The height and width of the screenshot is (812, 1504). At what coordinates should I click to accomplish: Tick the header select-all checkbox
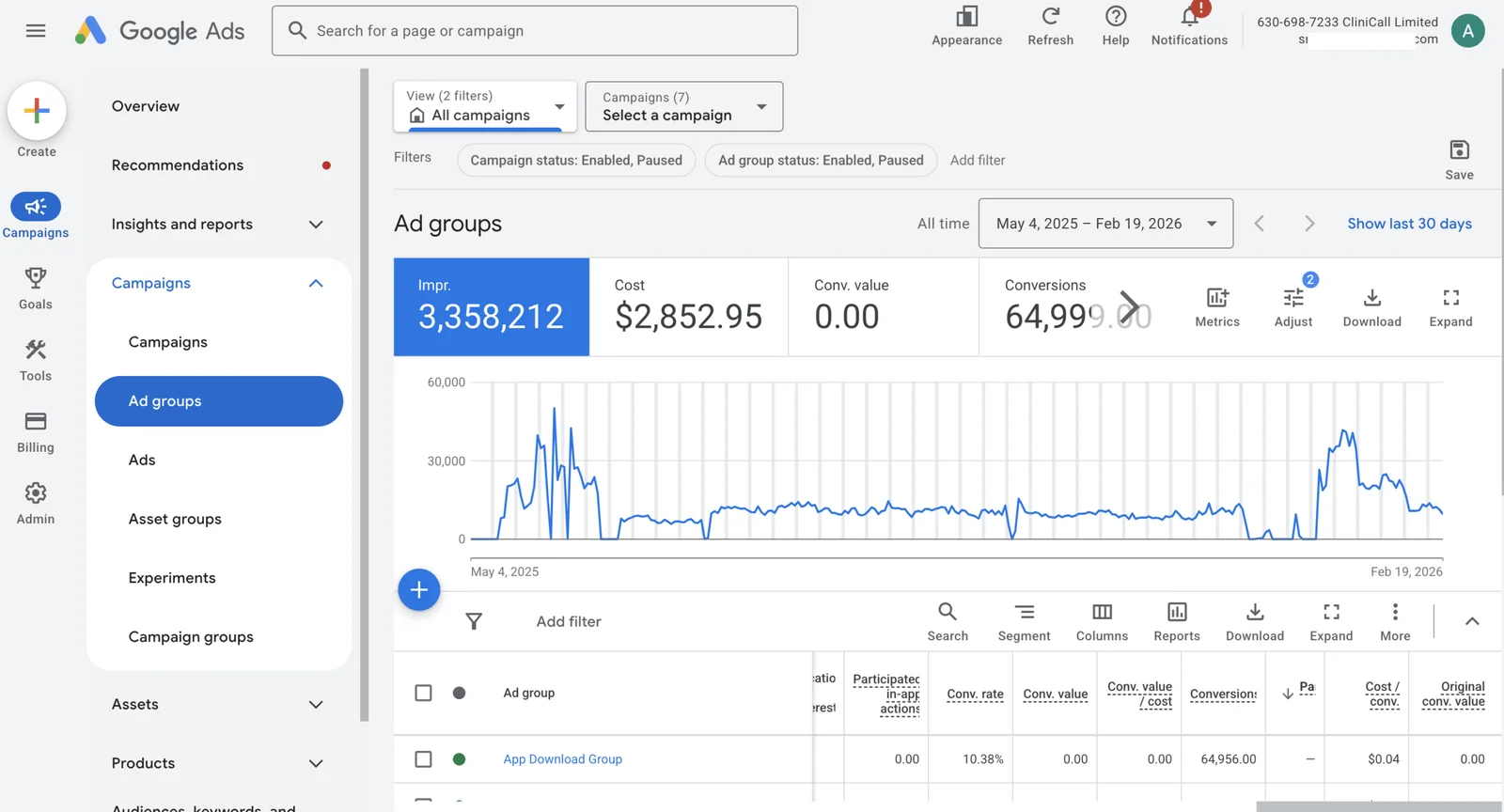point(424,693)
